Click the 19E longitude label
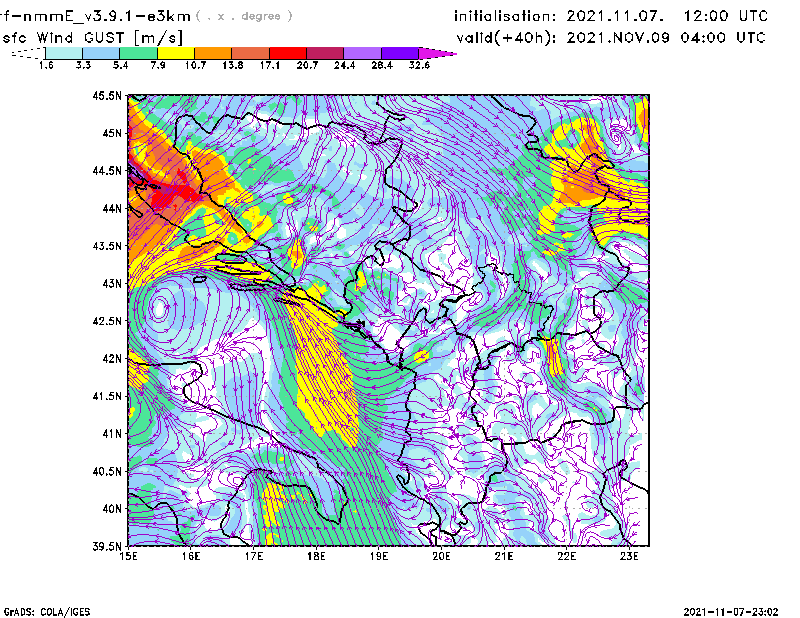800x618 pixels. click(379, 556)
